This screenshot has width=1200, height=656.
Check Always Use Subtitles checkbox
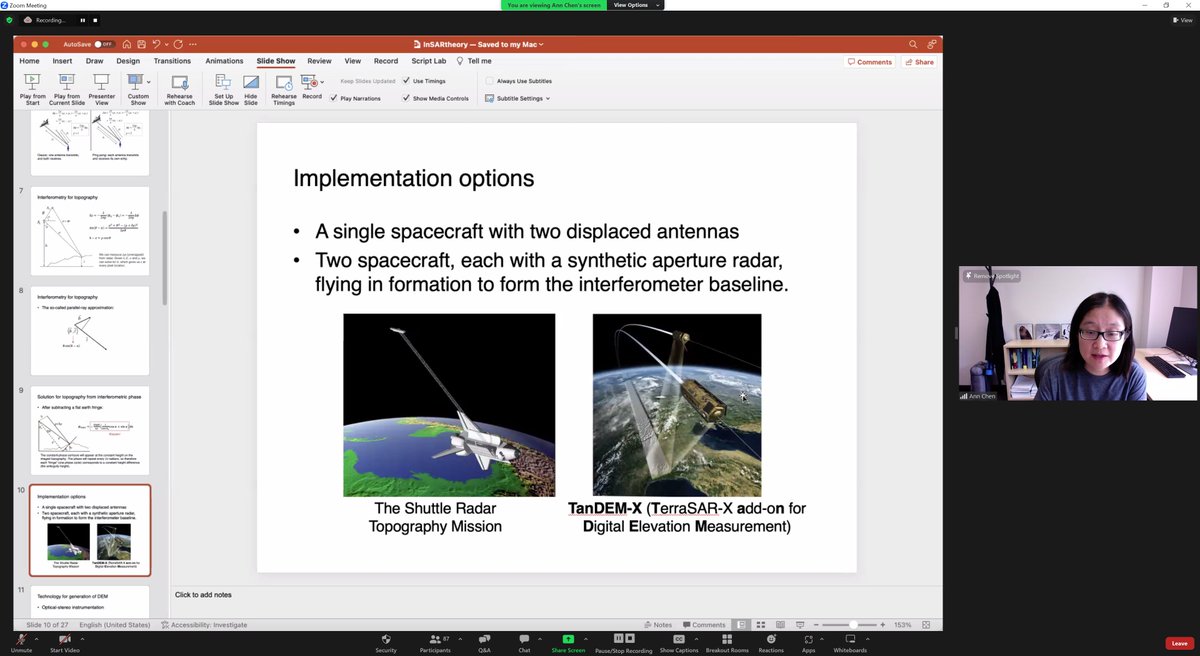[489, 81]
